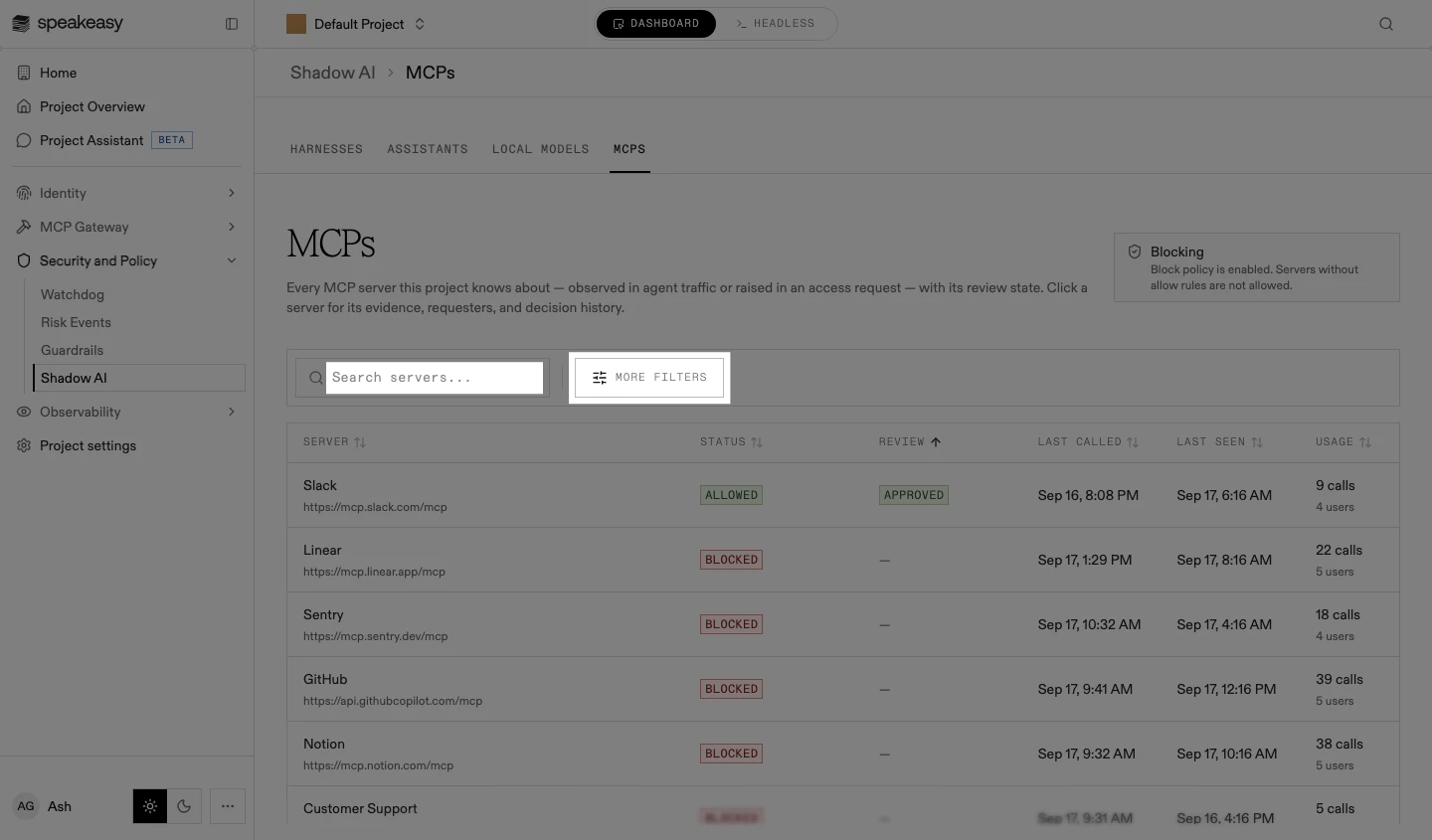Click the MCP Gateway tool icon

24,227
